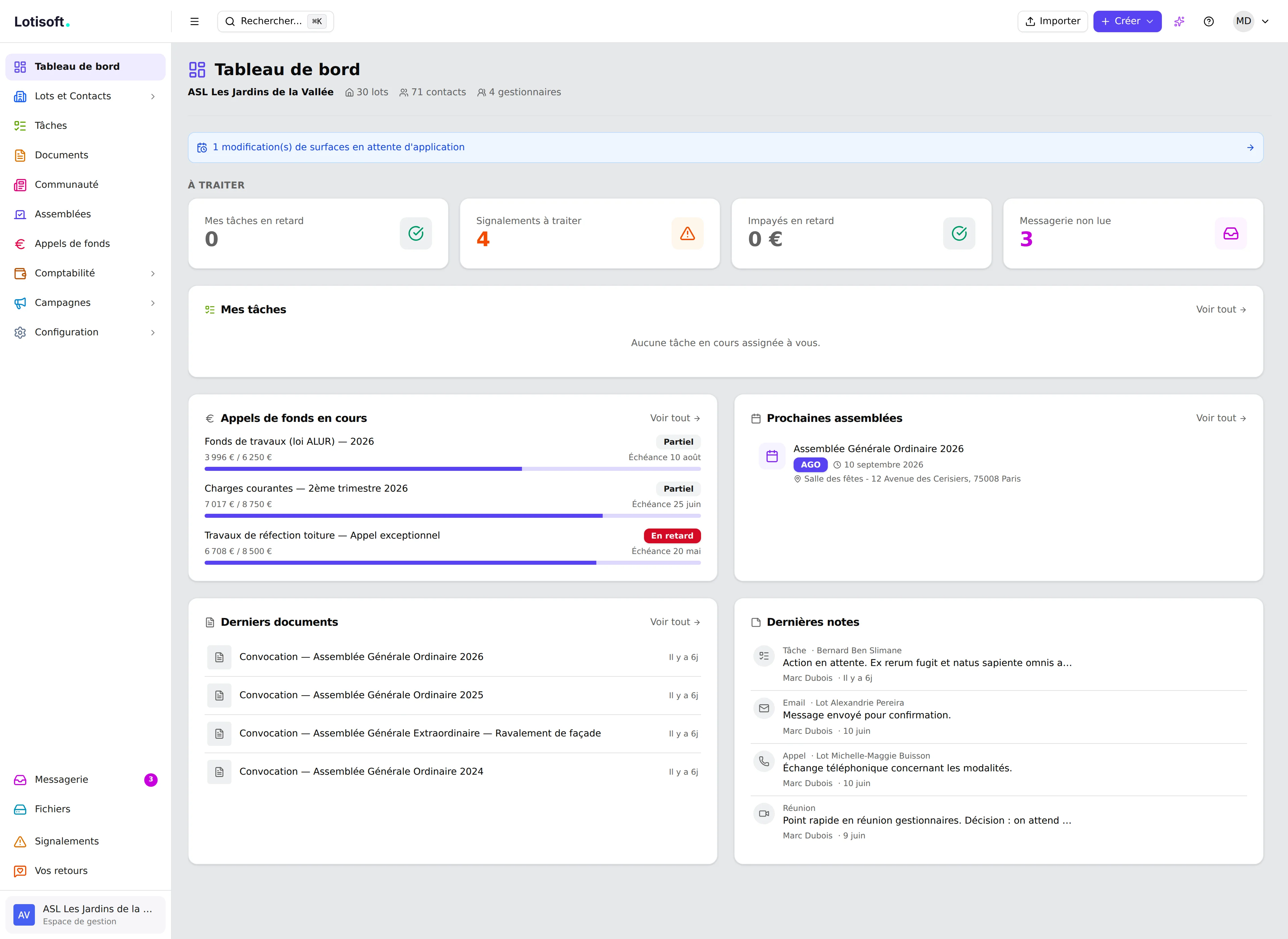This screenshot has width=1288, height=939.
Task: Click the document icon for Ravalement de façade convocation
Action: pos(219,734)
